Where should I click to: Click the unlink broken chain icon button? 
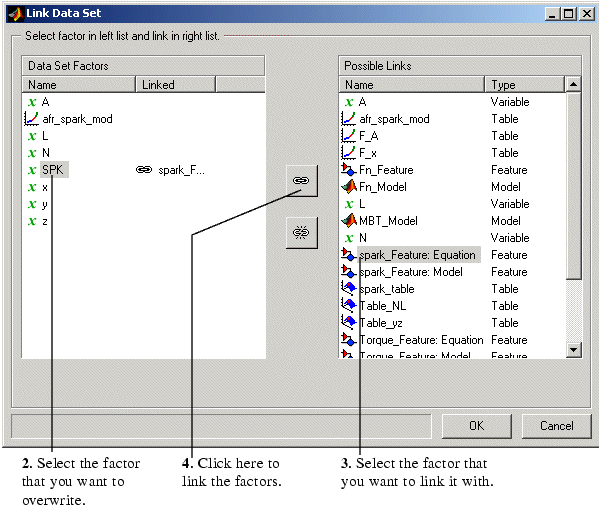[301, 233]
